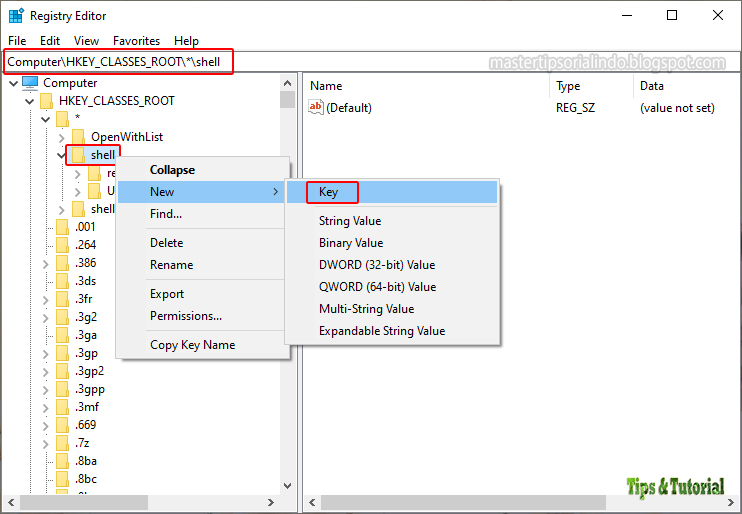Click the .001 folder icon
This screenshot has height=514, width=742.
point(62,227)
